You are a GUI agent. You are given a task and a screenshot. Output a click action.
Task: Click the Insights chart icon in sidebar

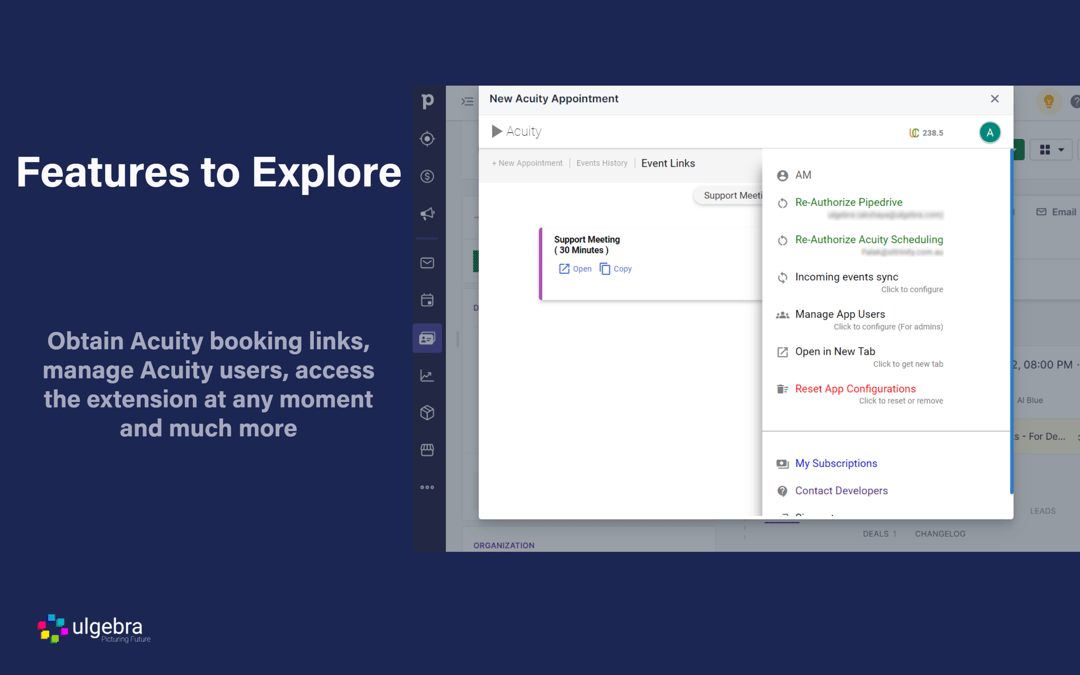coord(427,374)
